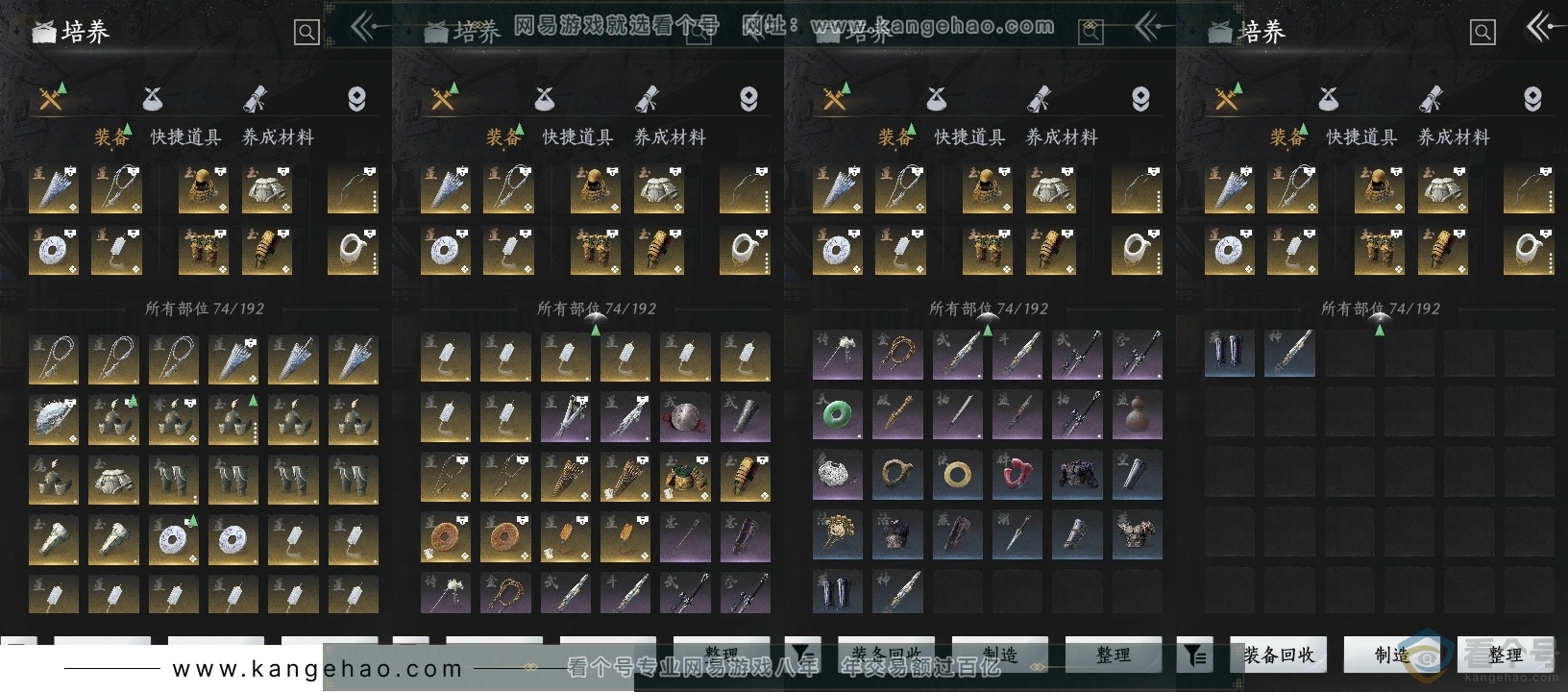
Task: Select the marker-pin category icon in rightmost panel
Action: pos(1532,99)
